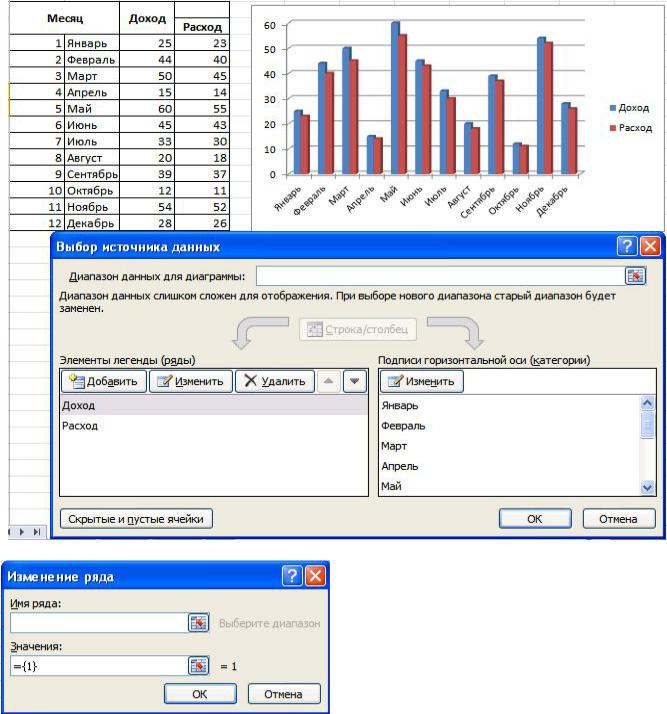Click the Месяц column header cell
667x714 pixels.
[x=65, y=18]
